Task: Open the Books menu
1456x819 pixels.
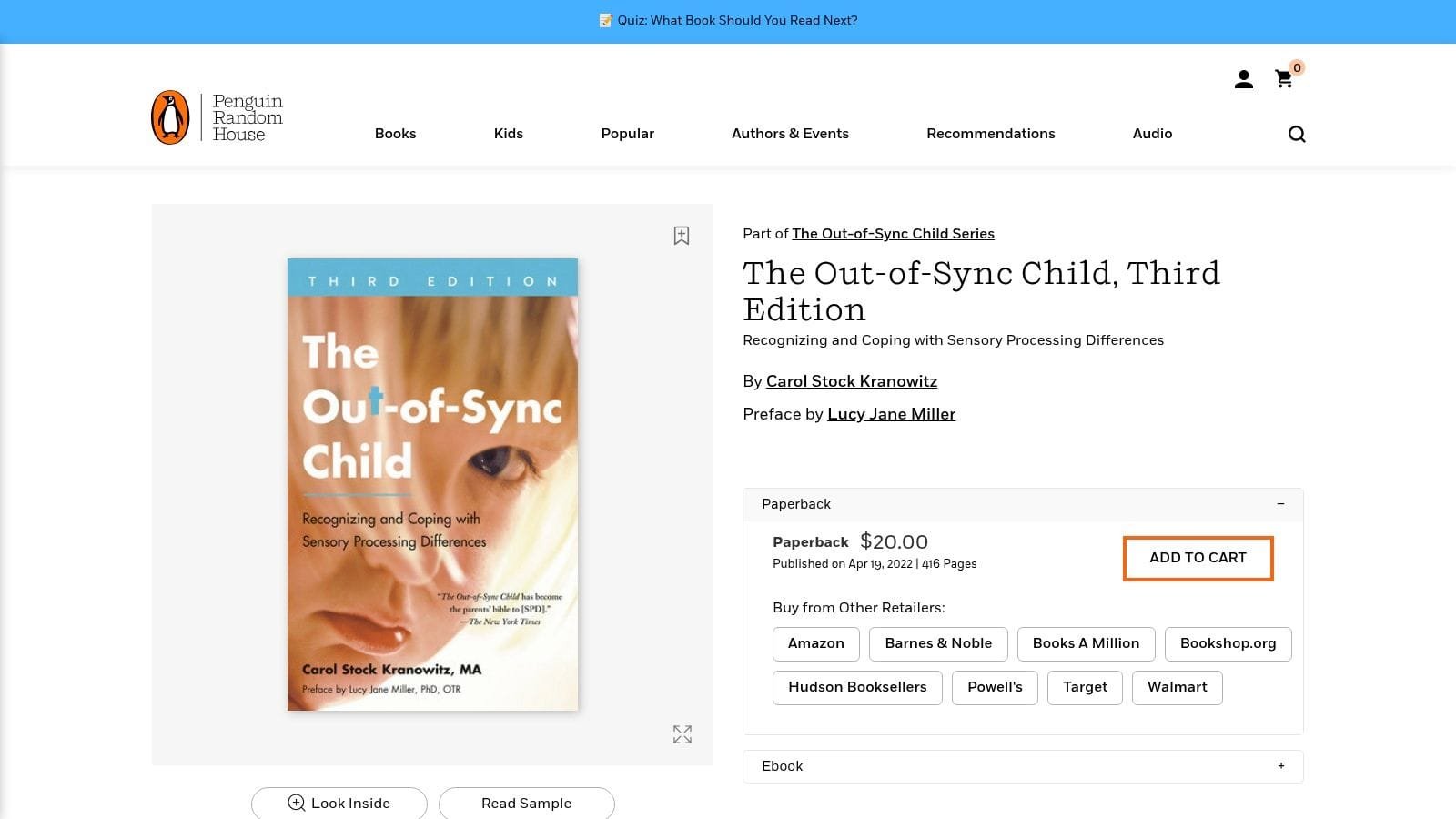Action: tap(395, 134)
